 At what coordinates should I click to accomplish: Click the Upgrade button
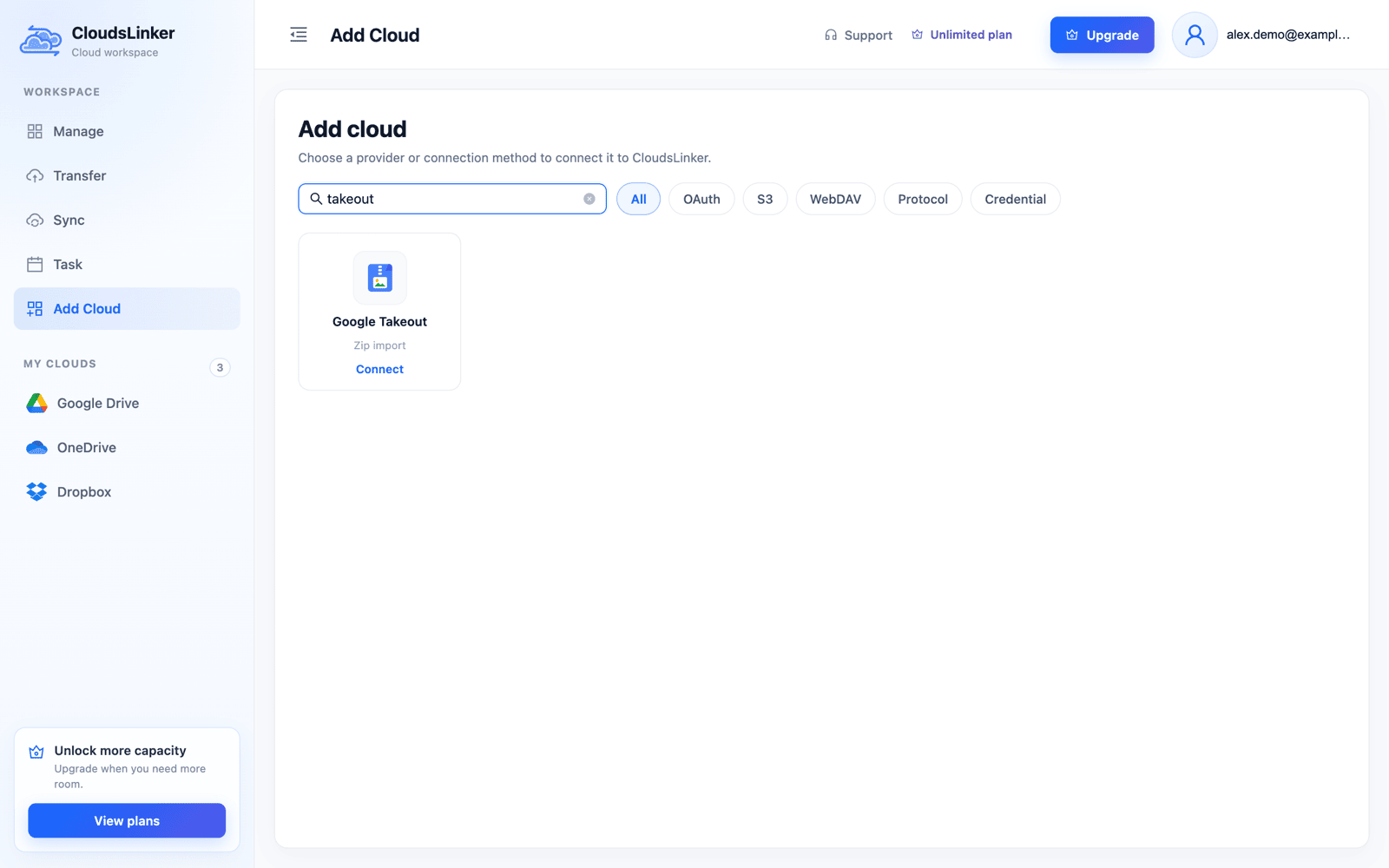click(1103, 35)
